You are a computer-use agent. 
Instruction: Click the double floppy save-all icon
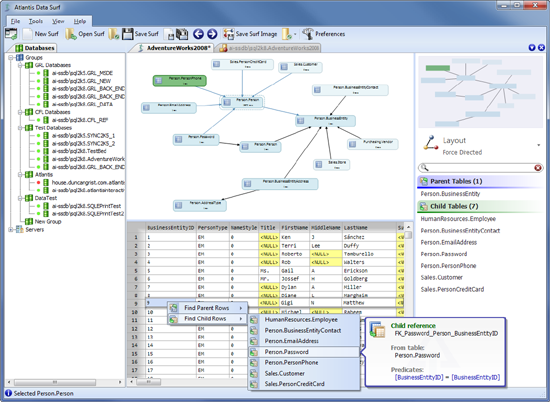pos(182,34)
